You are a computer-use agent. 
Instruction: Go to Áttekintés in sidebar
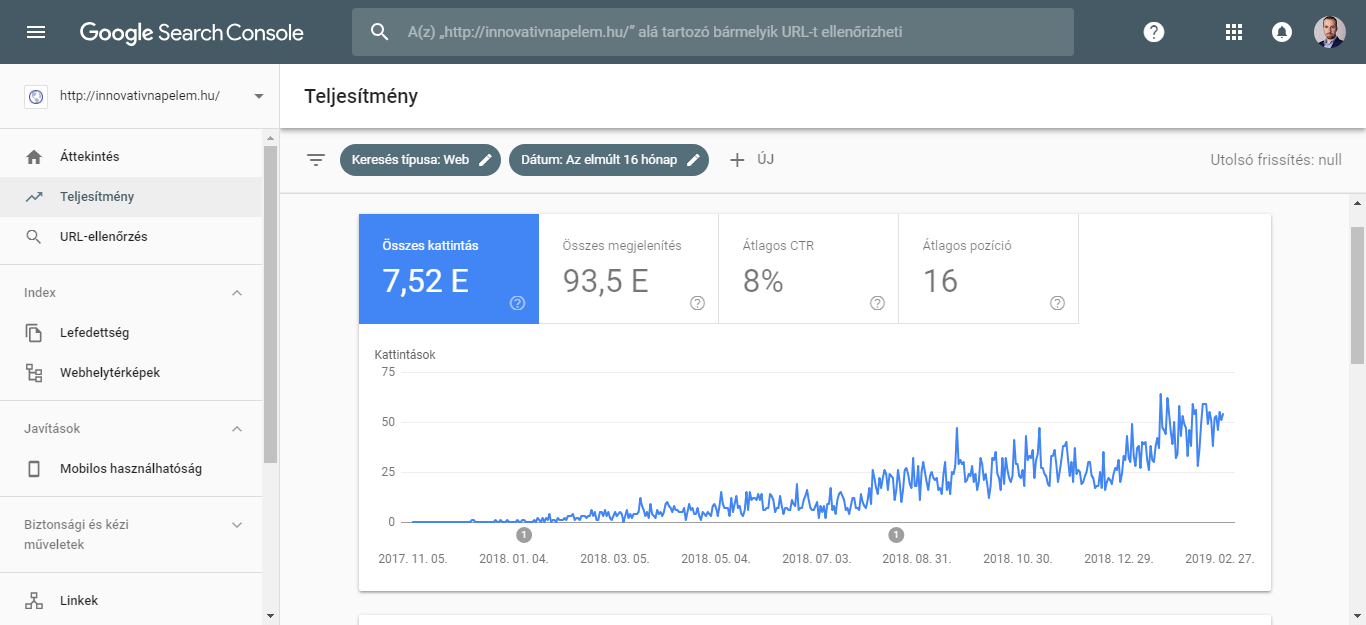coord(90,157)
